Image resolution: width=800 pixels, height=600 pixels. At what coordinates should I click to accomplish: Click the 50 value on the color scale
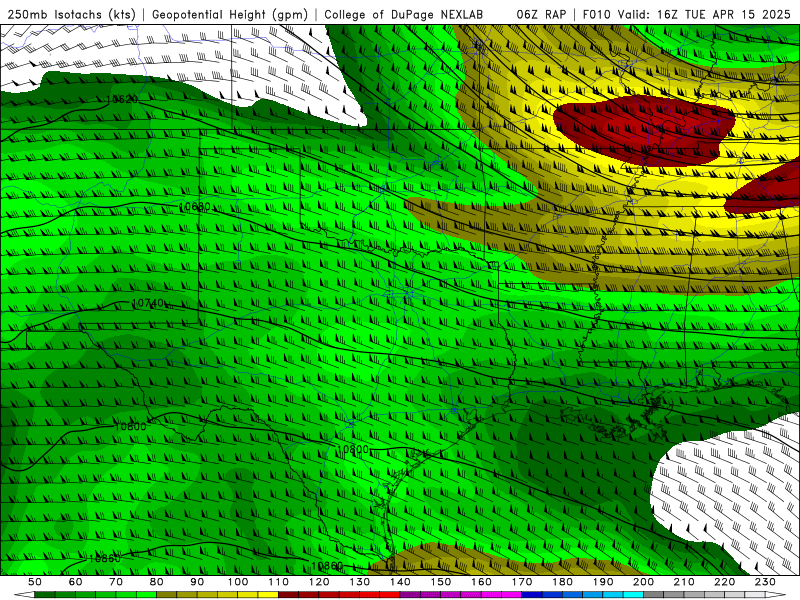[x=35, y=582]
